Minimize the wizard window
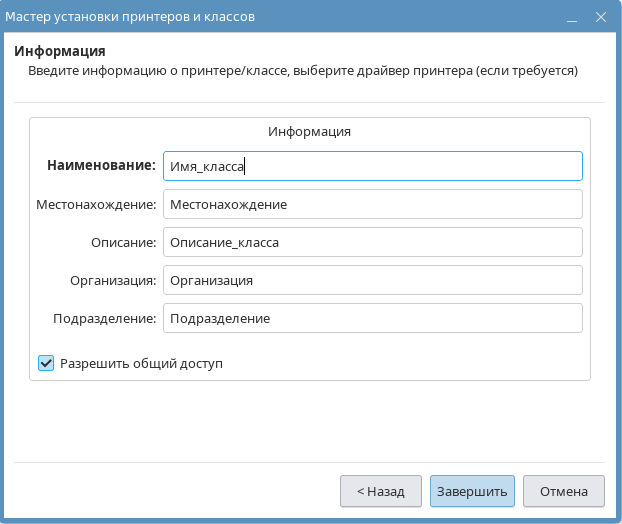The height and width of the screenshot is (524, 622). coord(570,18)
